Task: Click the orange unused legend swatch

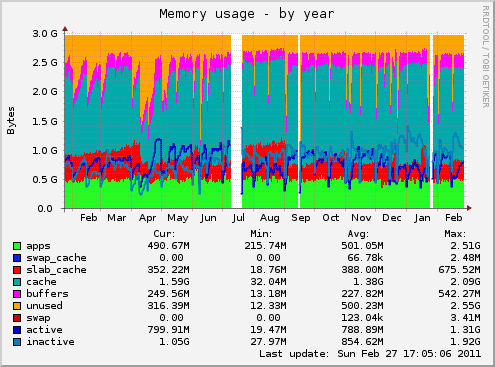Action: point(17,306)
